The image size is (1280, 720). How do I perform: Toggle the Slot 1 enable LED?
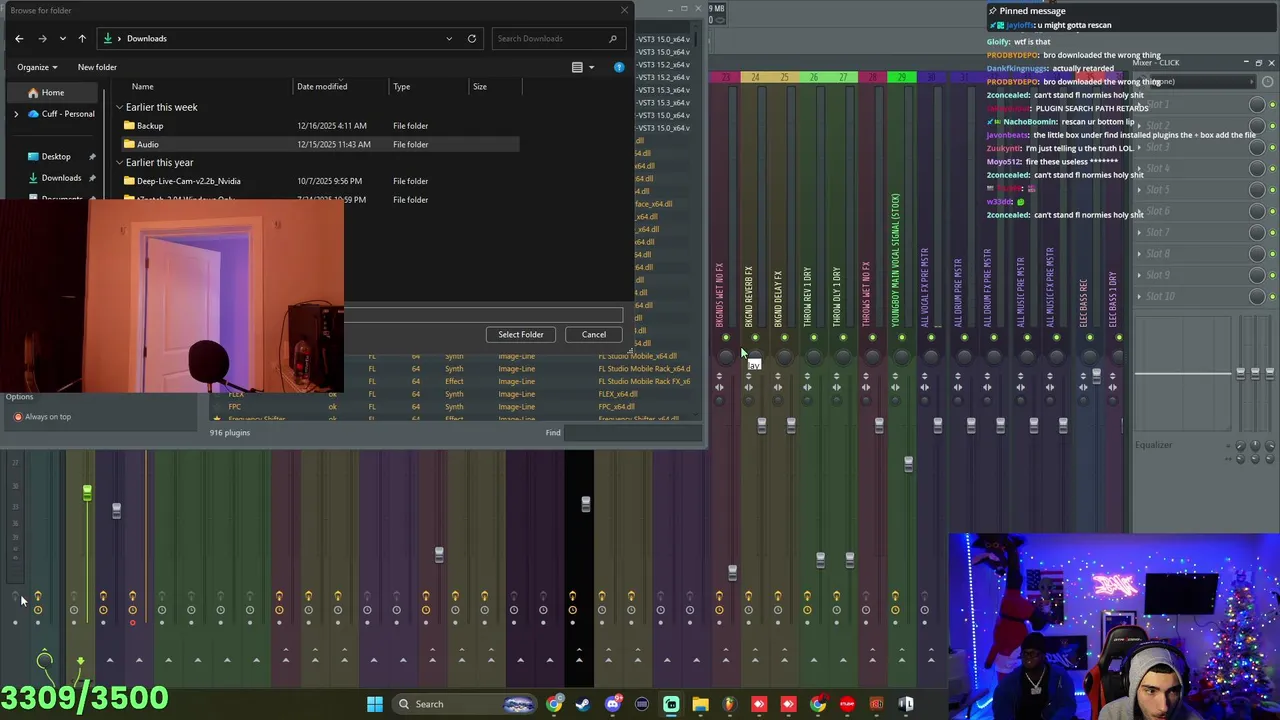[1272, 105]
